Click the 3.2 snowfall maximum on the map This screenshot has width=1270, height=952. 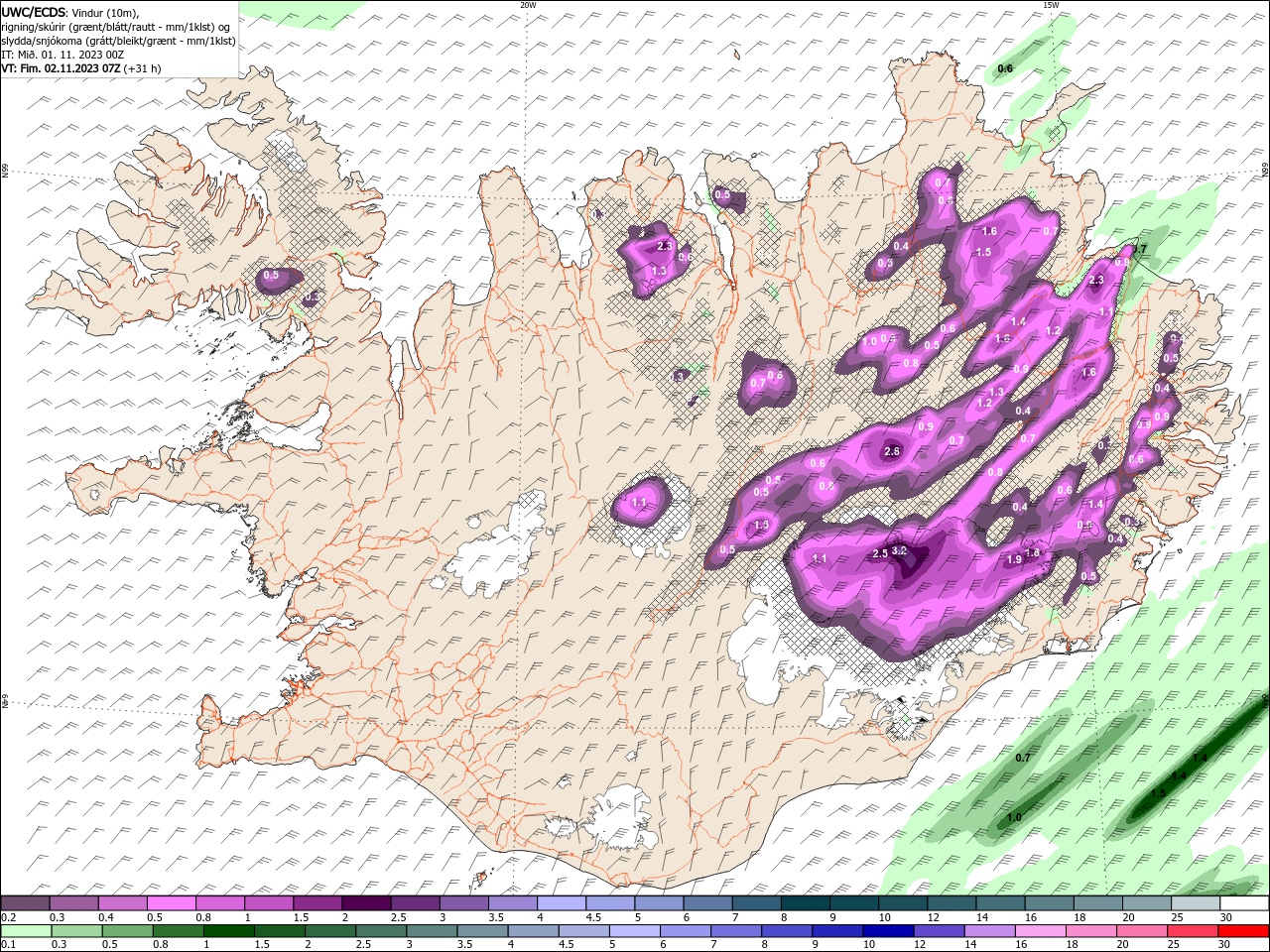(900, 550)
